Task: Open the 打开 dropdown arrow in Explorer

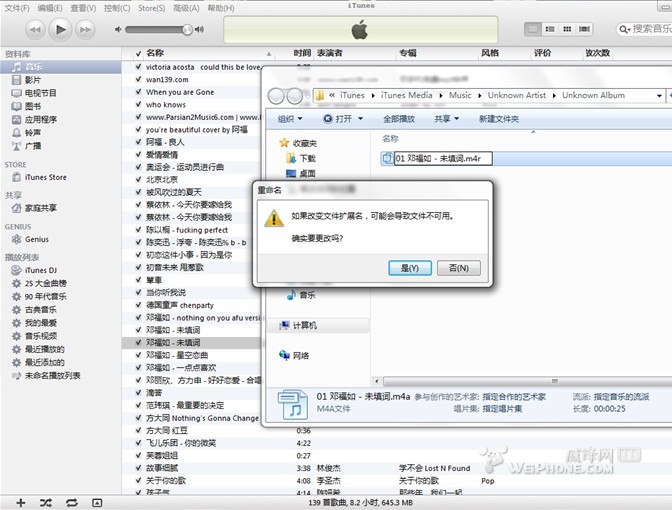Action: [360, 119]
